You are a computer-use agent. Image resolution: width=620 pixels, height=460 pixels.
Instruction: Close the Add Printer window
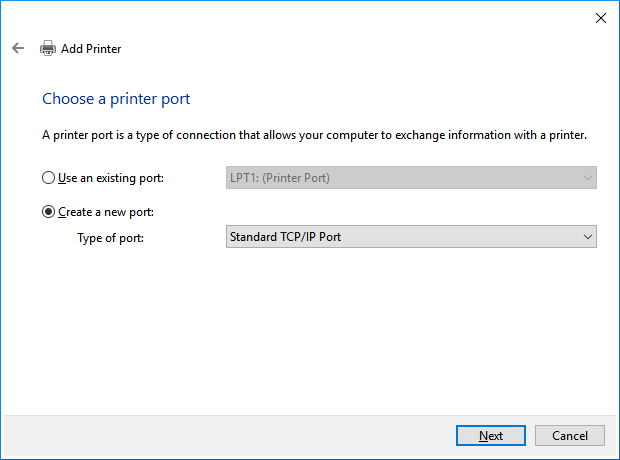[600, 18]
